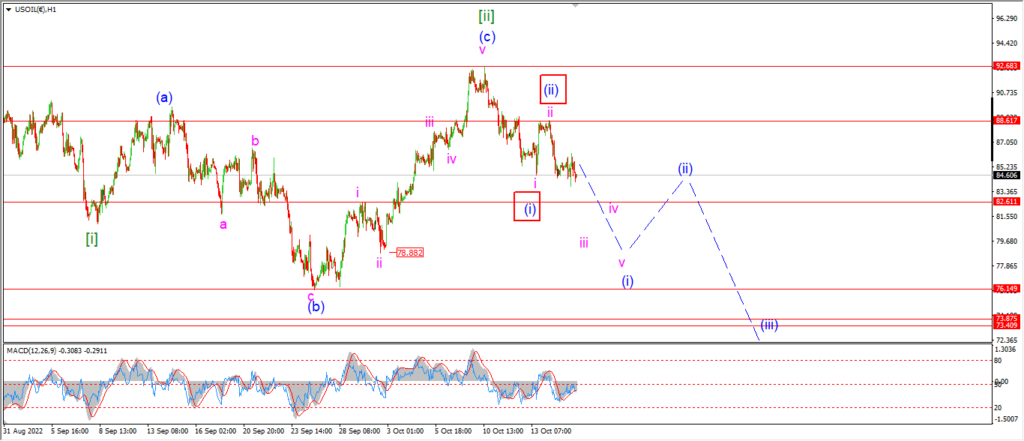This screenshot has width=1024, height=441.
Task: Click the MACD(12,26,9) indicator title
Action: 37,351
